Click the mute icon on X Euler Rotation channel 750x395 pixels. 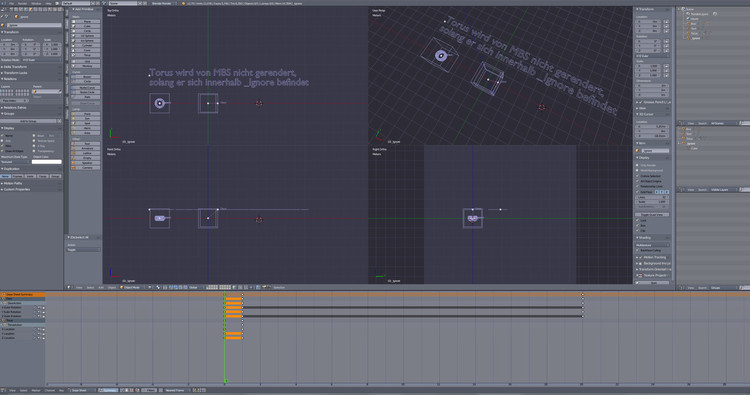tap(39, 307)
